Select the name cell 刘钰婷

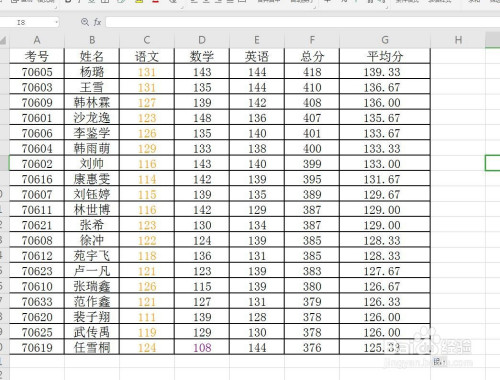click(92, 194)
